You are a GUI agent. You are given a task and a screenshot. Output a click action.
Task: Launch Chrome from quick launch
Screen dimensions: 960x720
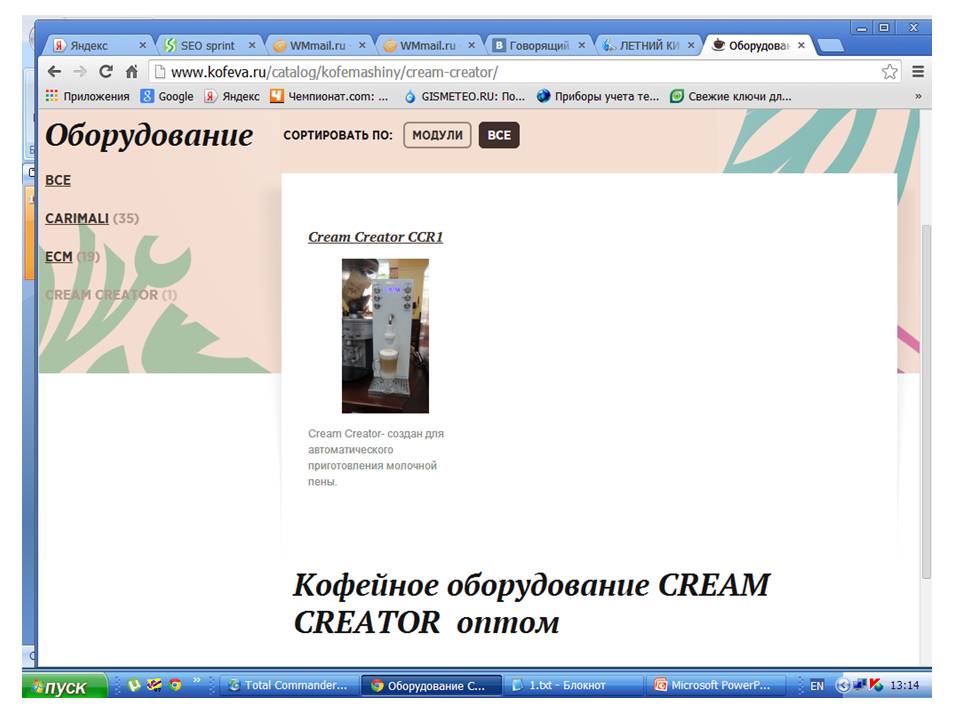tap(175, 686)
